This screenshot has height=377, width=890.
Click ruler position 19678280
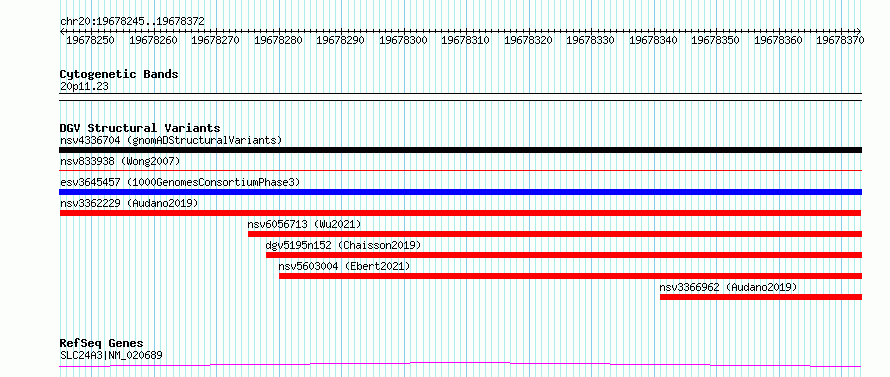point(278,40)
